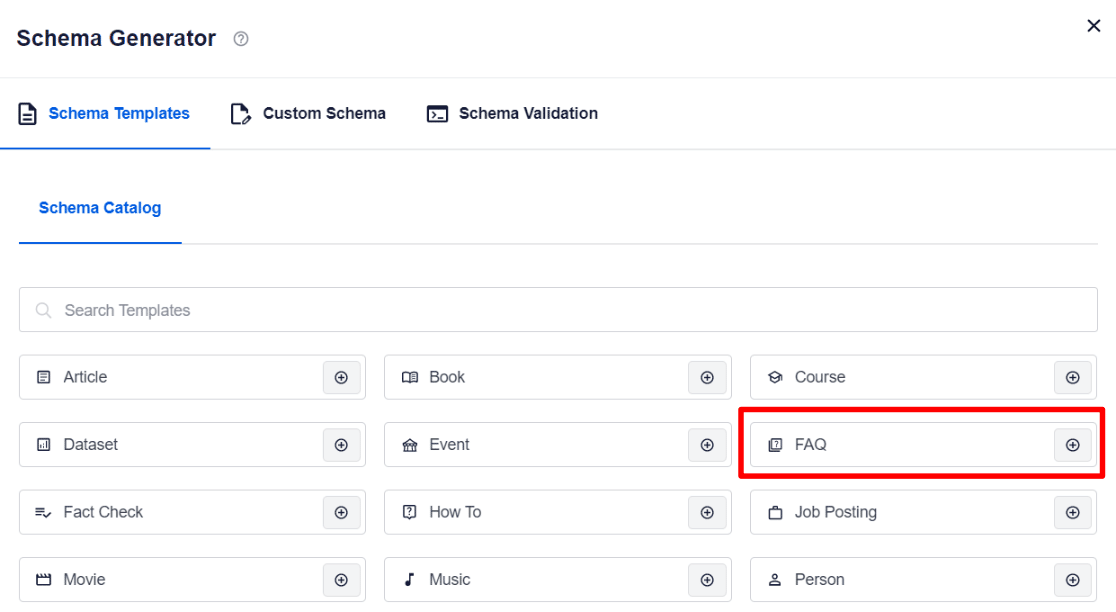The height and width of the screenshot is (612, 1116).
Task: Add the Job Posting schema template
Action: tap(1072, 511)
